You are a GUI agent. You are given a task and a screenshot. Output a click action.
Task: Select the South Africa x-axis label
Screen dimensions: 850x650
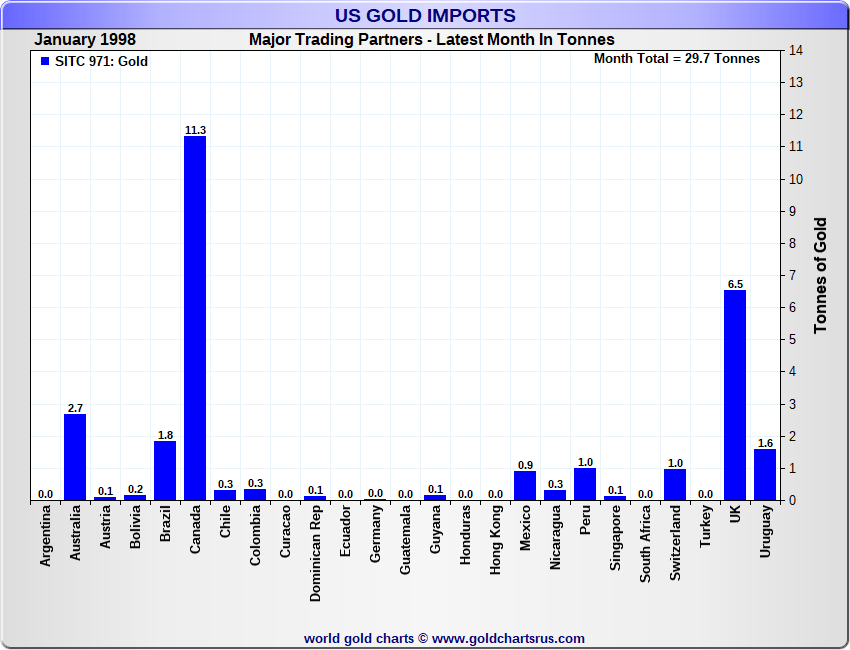[646, 545]
